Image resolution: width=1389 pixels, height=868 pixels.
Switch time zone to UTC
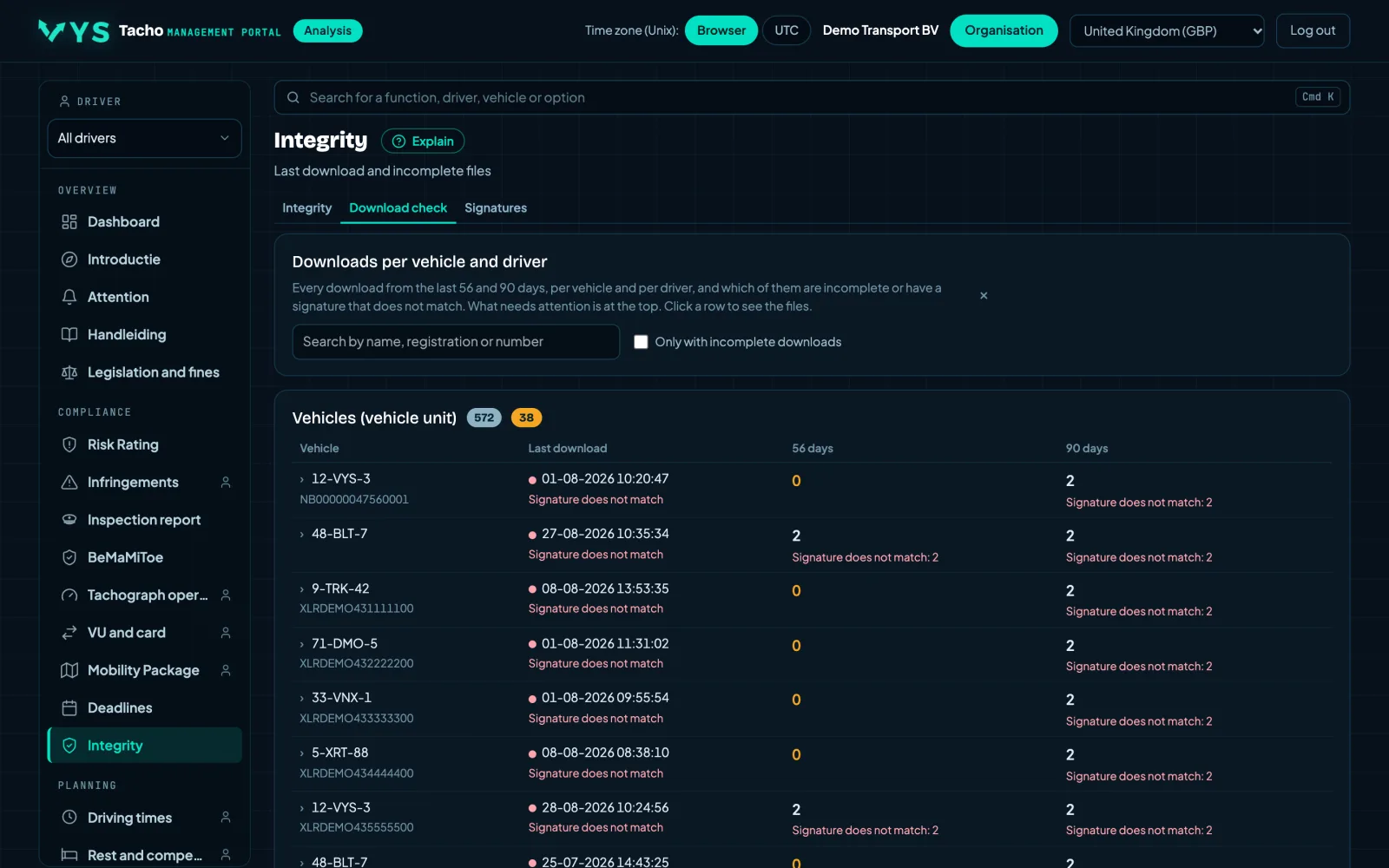point(787,30)
